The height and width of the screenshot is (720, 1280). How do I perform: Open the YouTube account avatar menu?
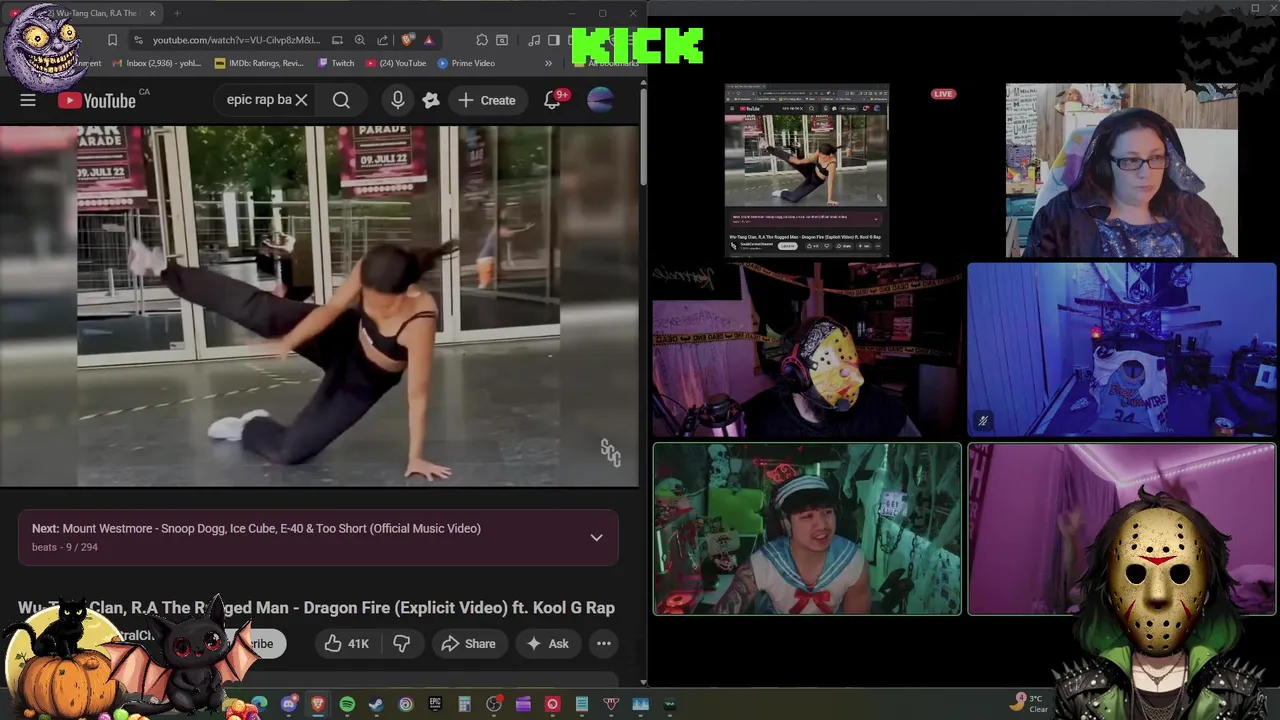[x=600, y=100]
